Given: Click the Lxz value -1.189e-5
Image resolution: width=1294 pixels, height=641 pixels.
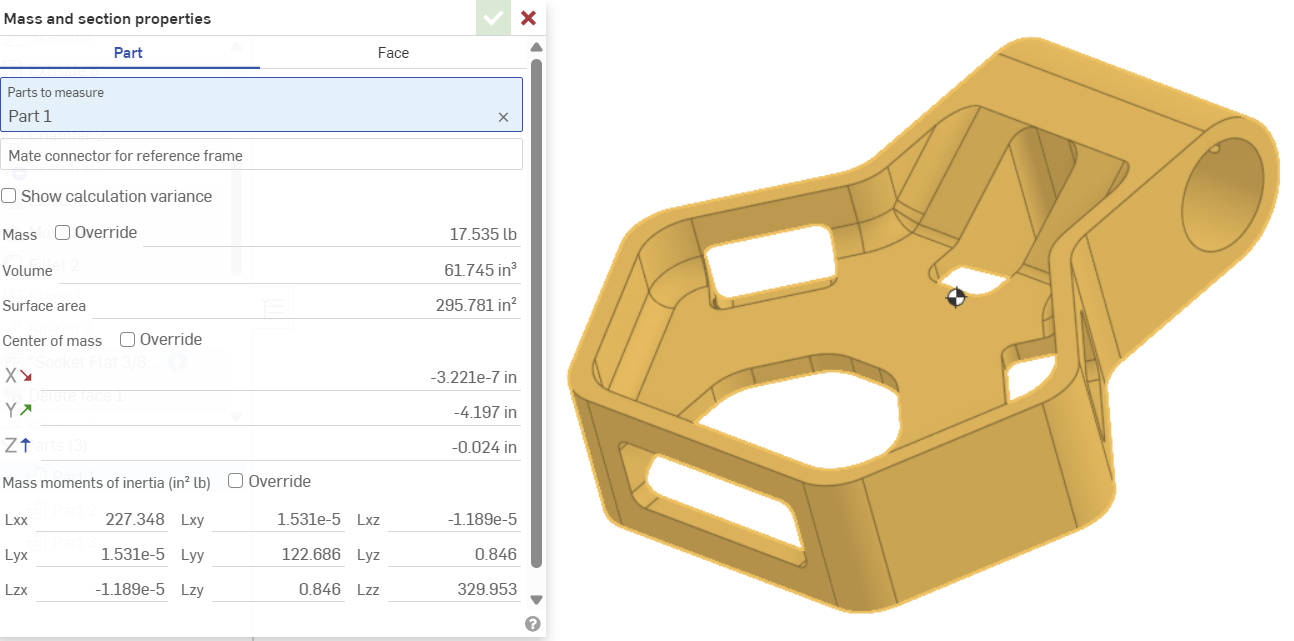Looking at the screenshot, I should 483,519.
